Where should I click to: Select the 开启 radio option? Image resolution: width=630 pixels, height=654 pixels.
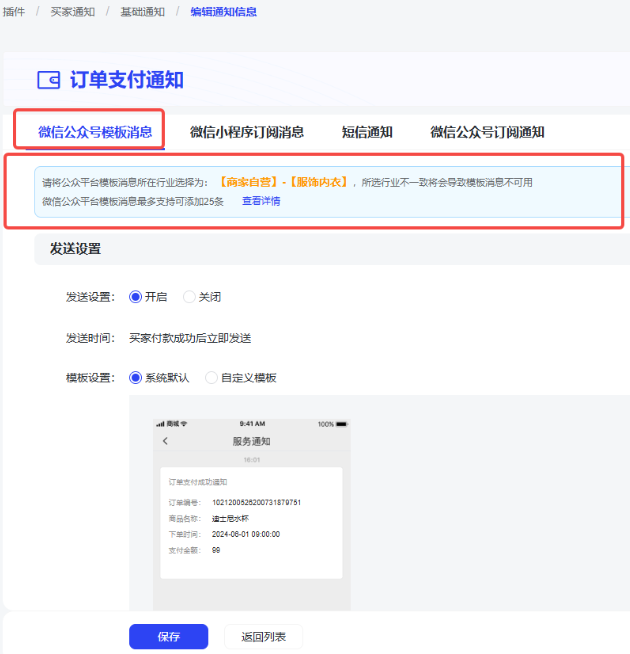137,297
